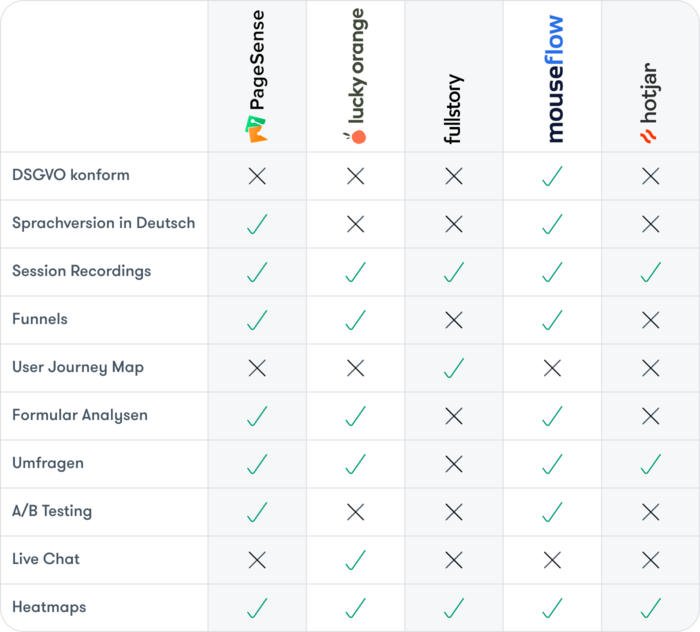Select the Session Recordings row label
The image size is (700, 632).
[x=81, y=271]
